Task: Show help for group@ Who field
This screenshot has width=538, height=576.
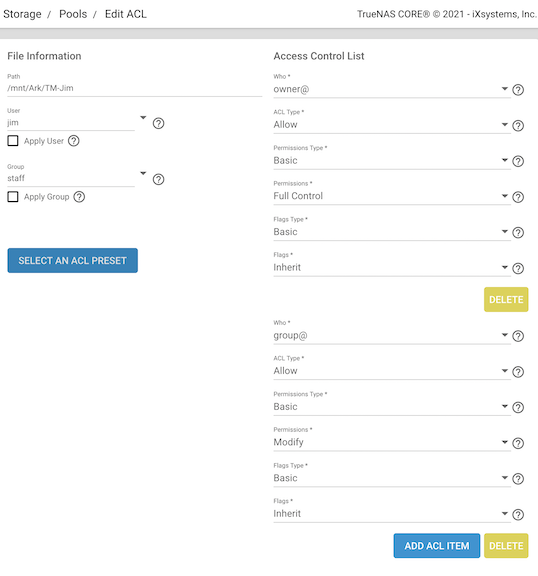Action: pos(518,336)
